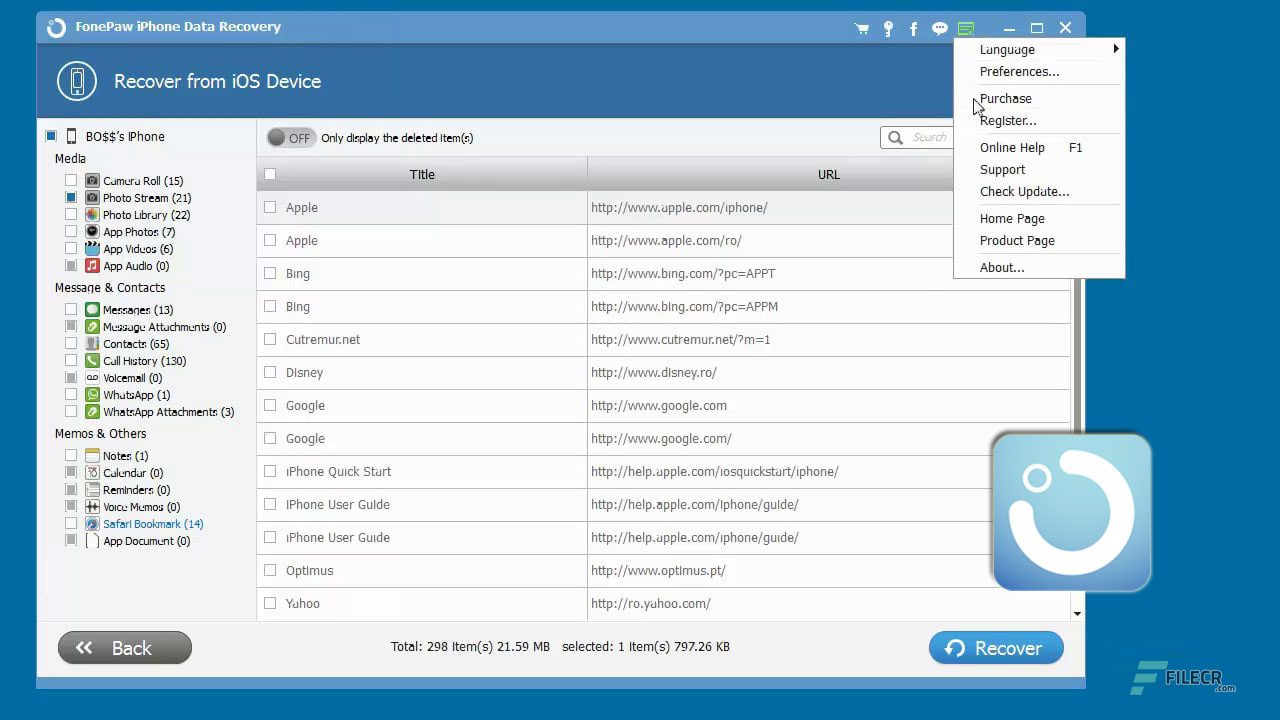Click the key-shaped registration icon
Viewport: 1280px width, 720px height.
(x=888, y=28)
